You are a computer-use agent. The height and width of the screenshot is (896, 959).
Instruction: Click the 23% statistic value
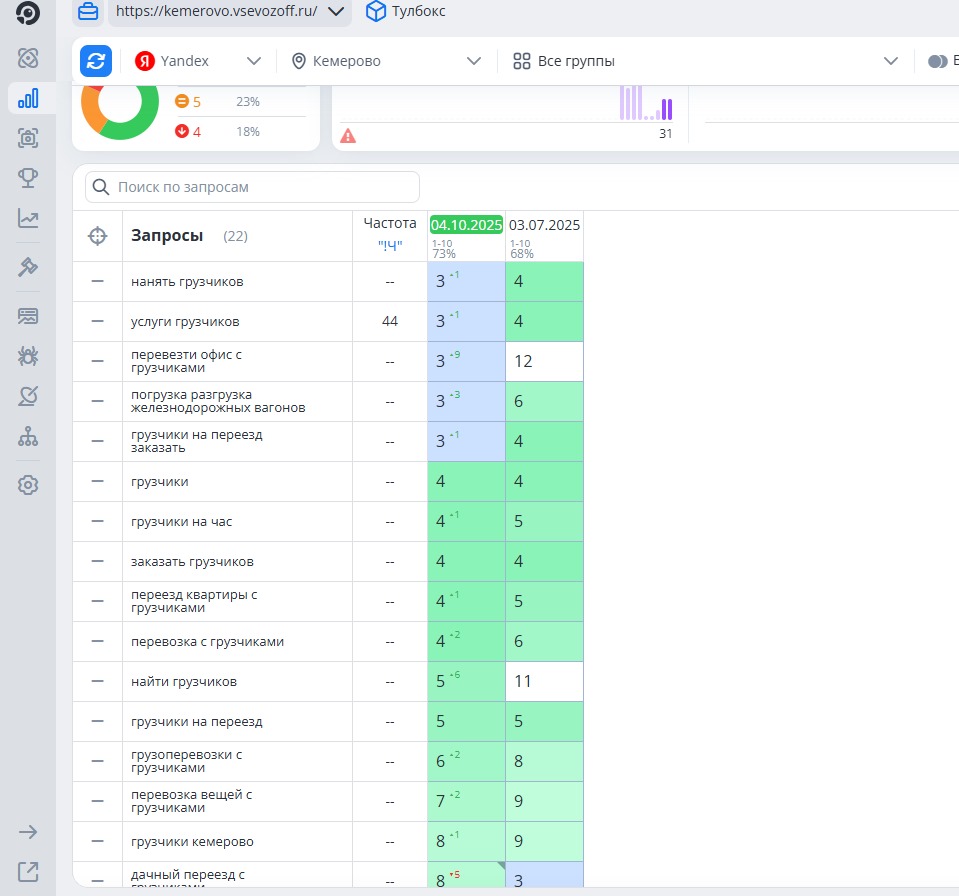click(248, 102)
